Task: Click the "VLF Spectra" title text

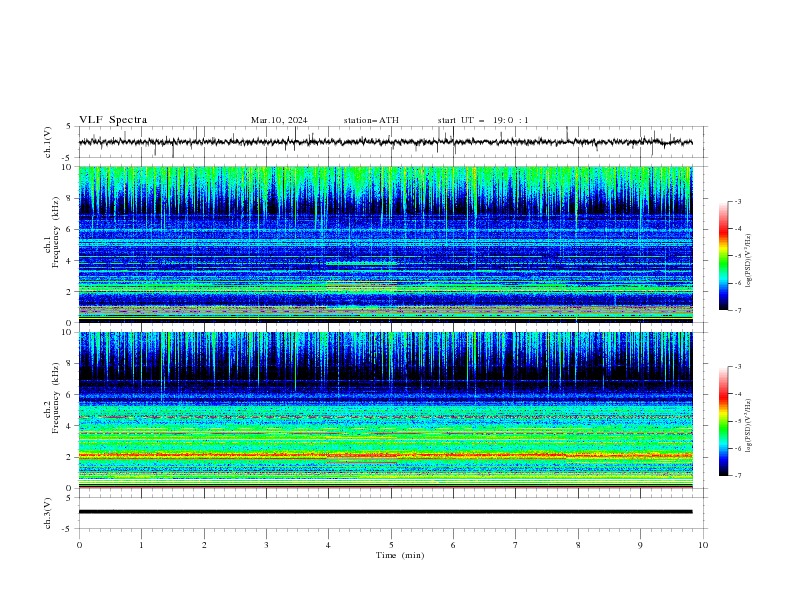Action: pyautogui.click(x=113, y=120)
